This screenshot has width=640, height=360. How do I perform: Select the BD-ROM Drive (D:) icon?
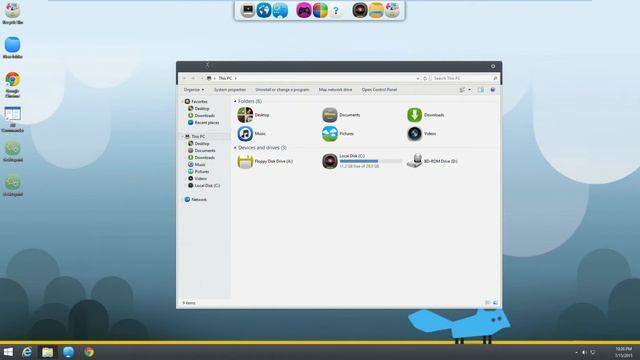[414, 161]
